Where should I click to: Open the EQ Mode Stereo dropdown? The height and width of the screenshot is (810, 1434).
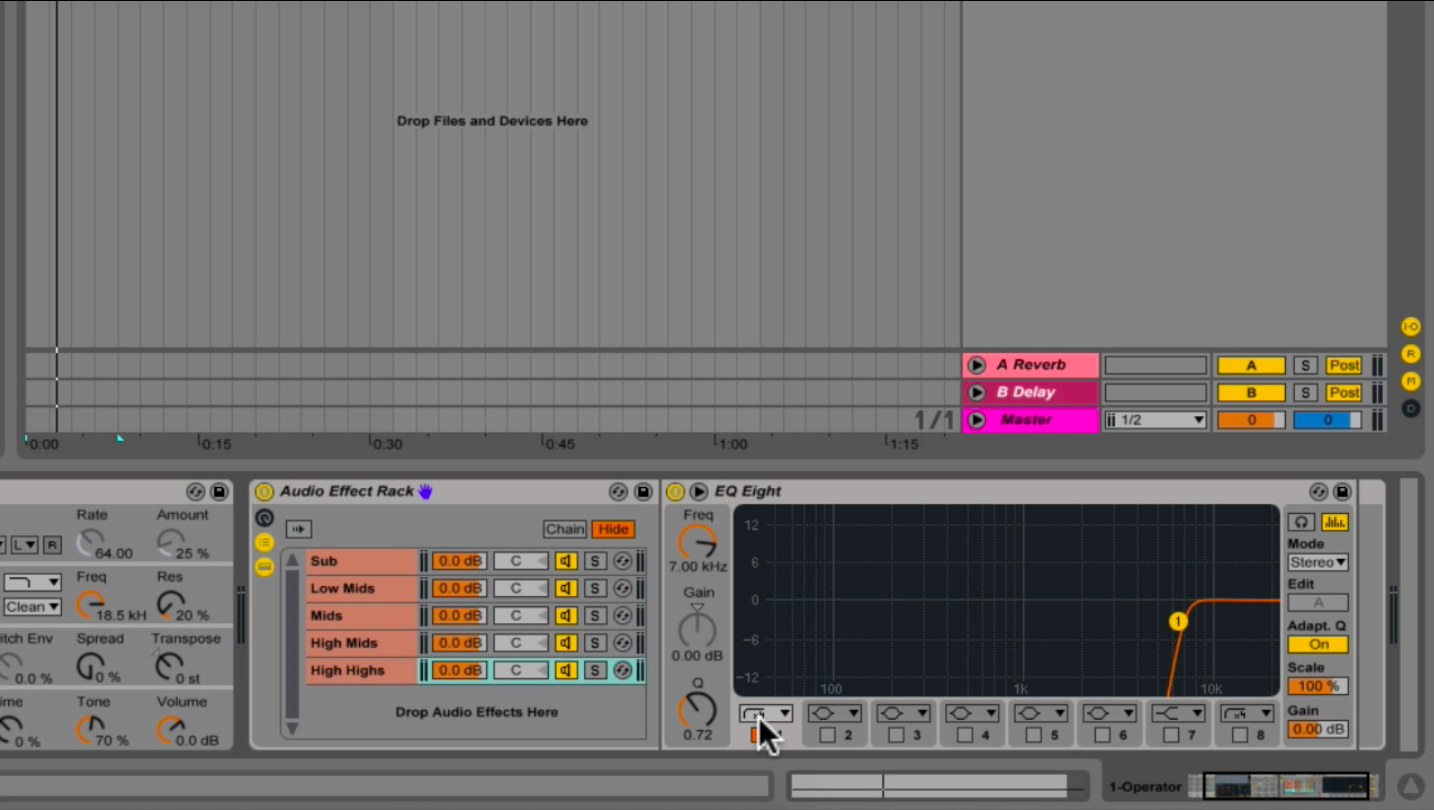[x=1318, y=562]
